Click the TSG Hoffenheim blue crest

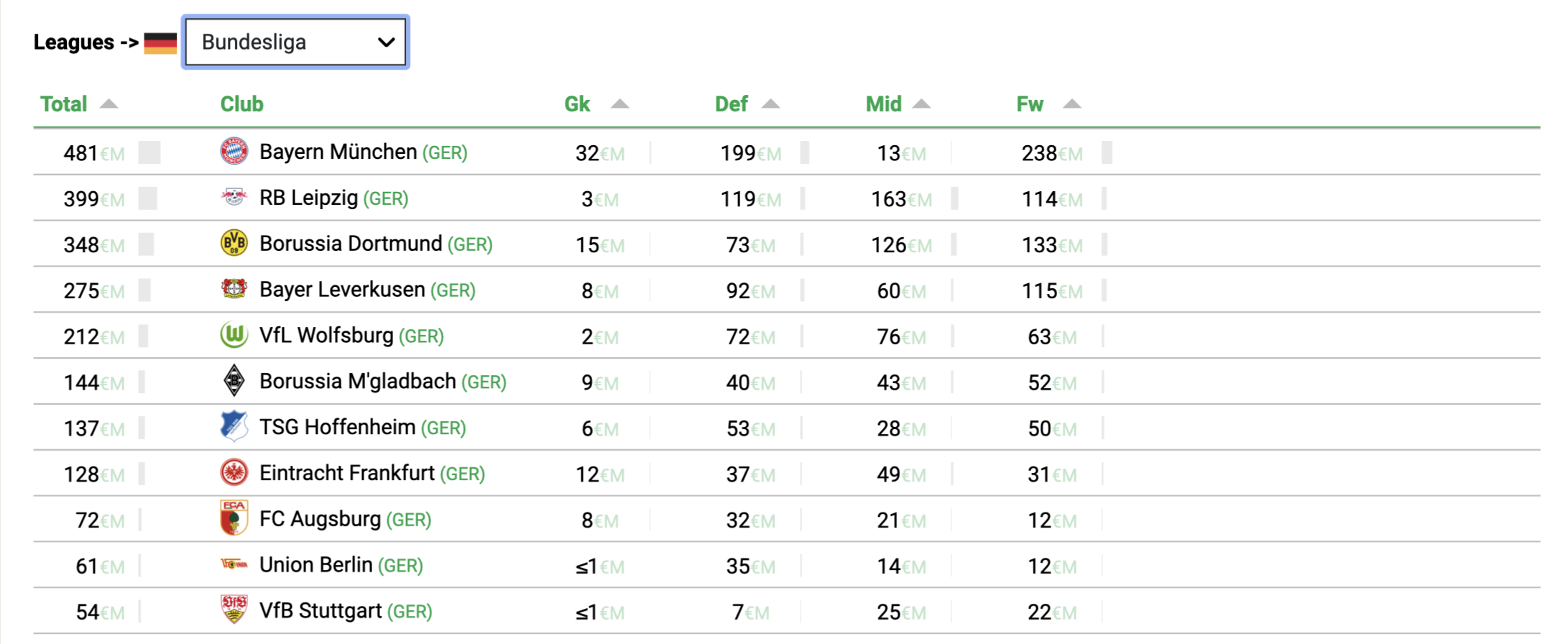tap(234, 426)
